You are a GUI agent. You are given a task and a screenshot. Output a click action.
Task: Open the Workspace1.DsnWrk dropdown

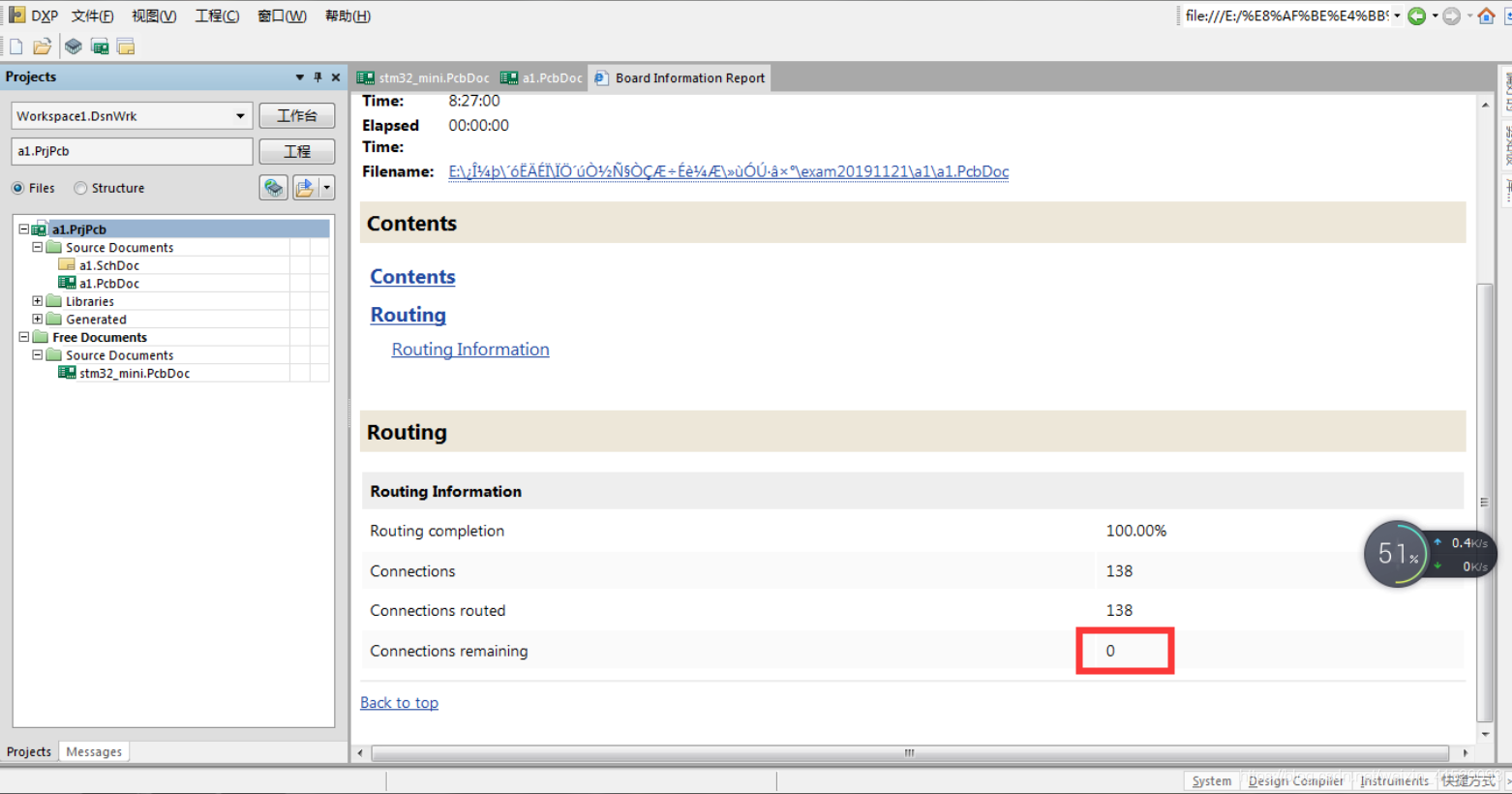(x=240, y=116)
